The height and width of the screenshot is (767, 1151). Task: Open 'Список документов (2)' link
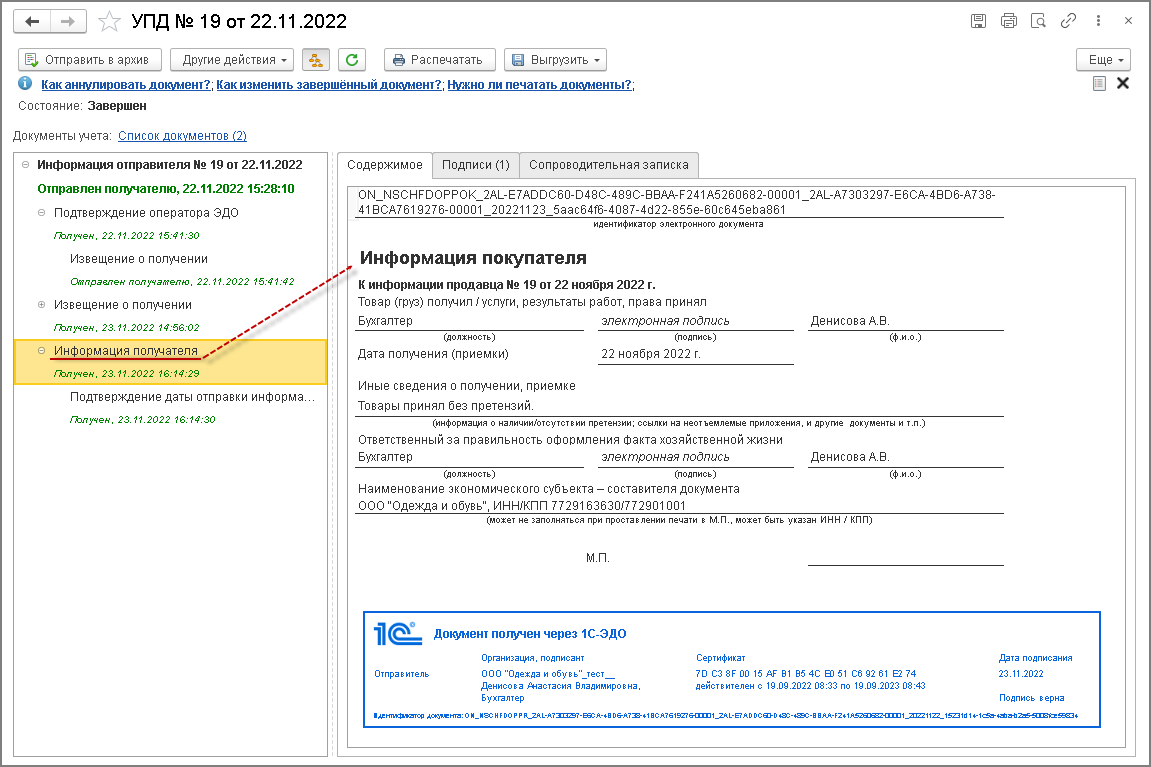point(182,136)
